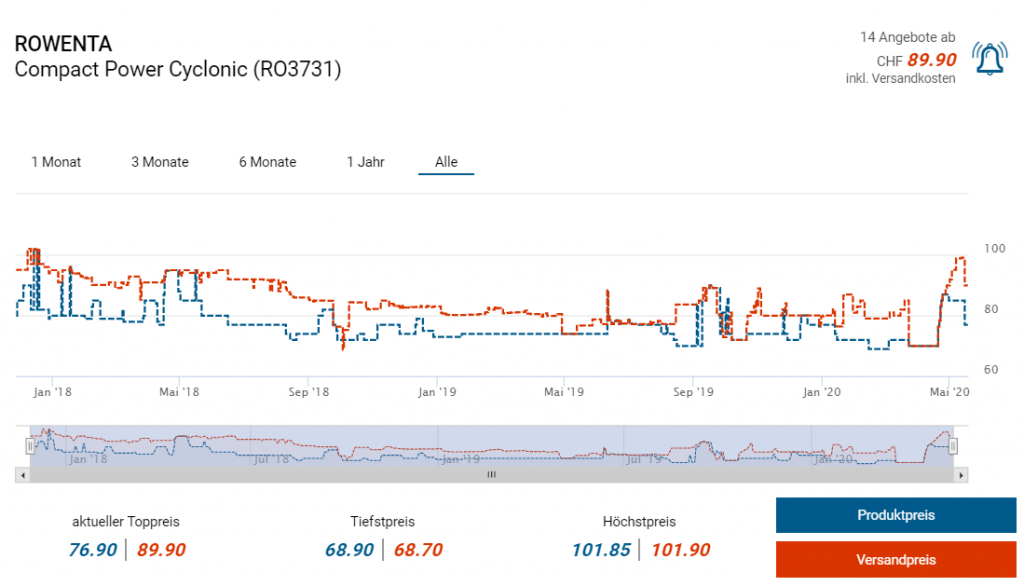Click the price alert bell icon
The image size is (1024, 586).
pos(990,61)
